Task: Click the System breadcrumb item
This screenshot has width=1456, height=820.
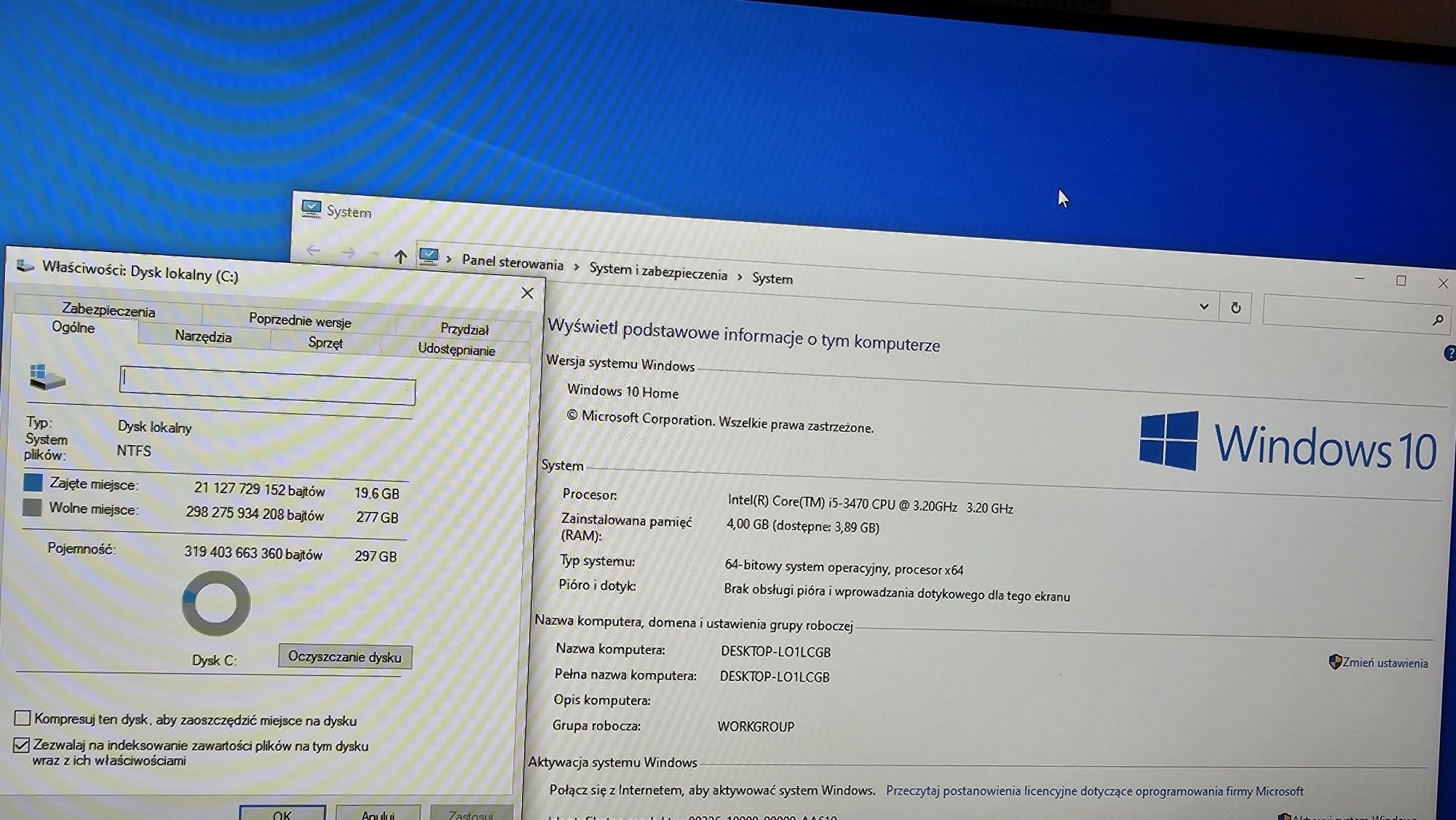Action: click(x=772, y=278)
